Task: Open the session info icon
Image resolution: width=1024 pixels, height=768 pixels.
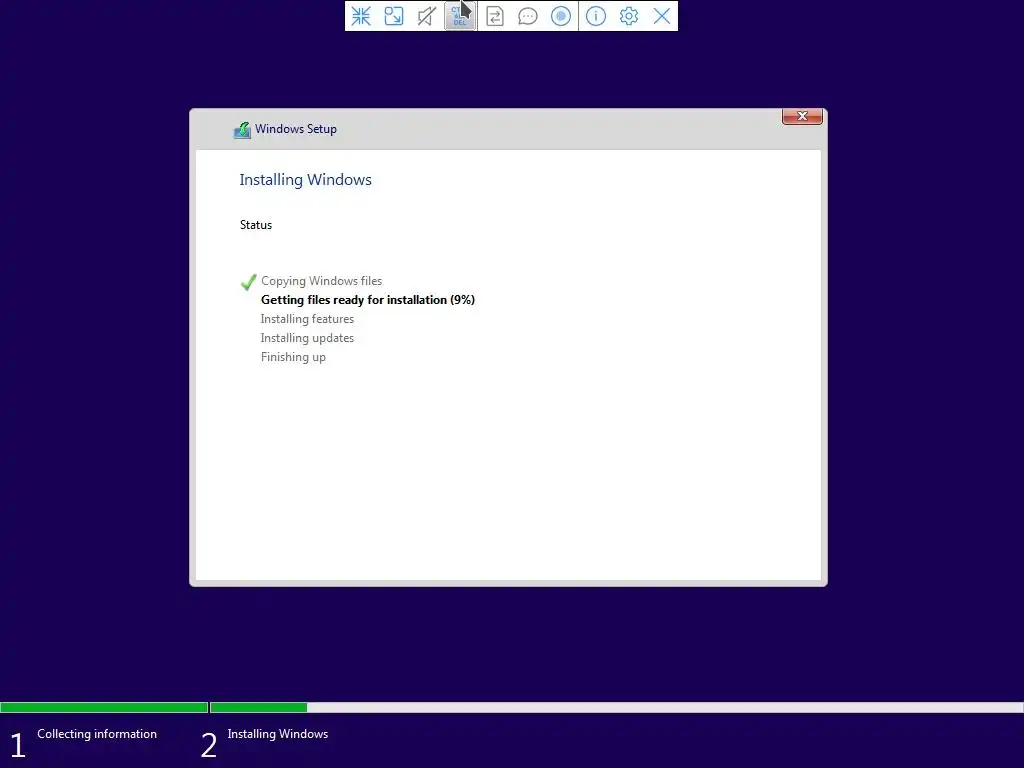Action: tap(596, 16)
